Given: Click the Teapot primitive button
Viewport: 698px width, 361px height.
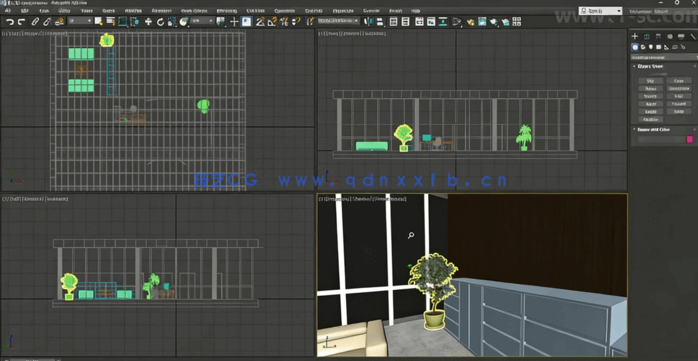Looking at the screenshot, I should (x=651, y=111).
